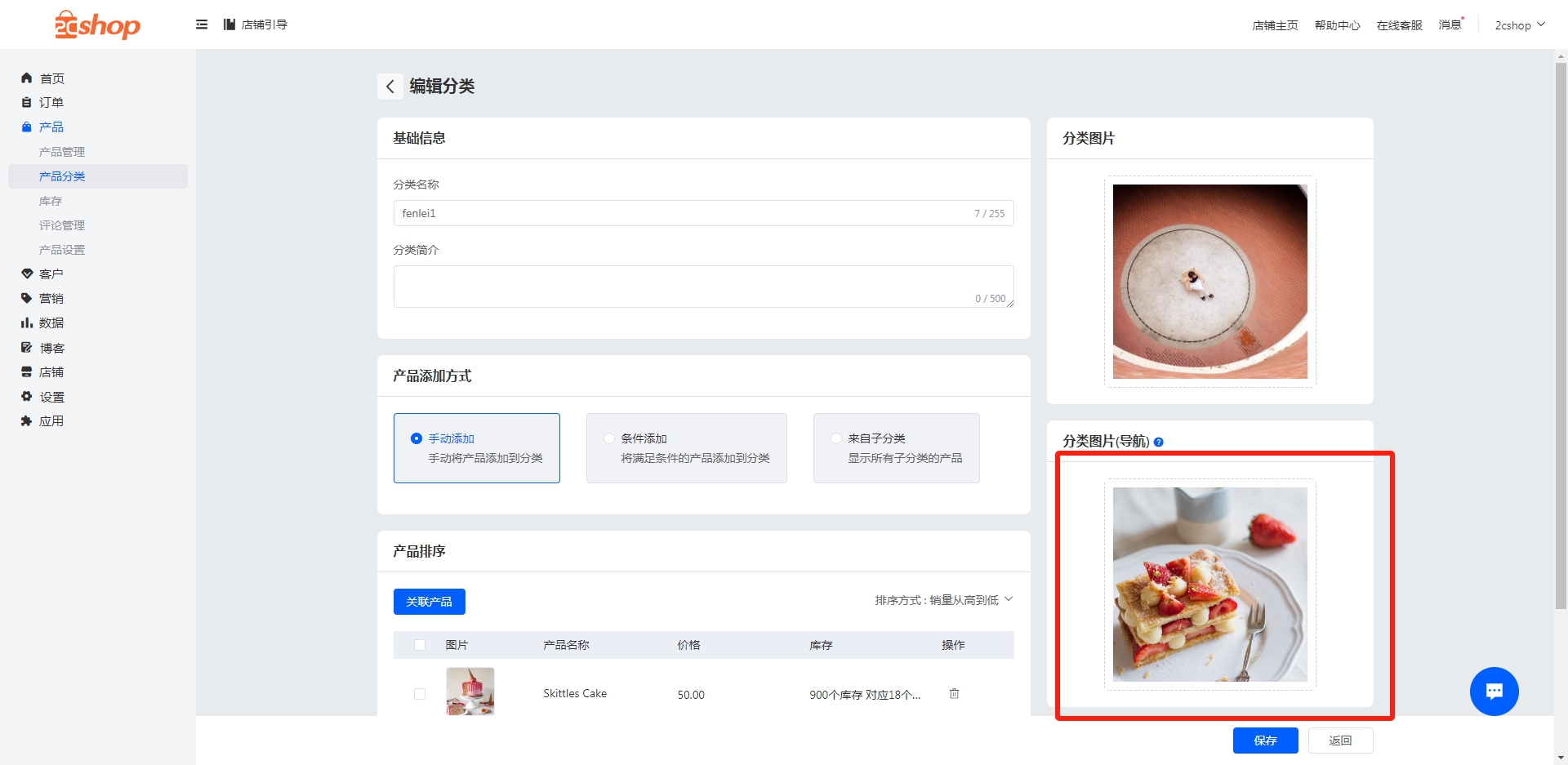This screenshot has height=765, width=1568.
Task: Go back using the arrow beside 编辑分类
Action: pyautogui.click(x=390, y=87)
